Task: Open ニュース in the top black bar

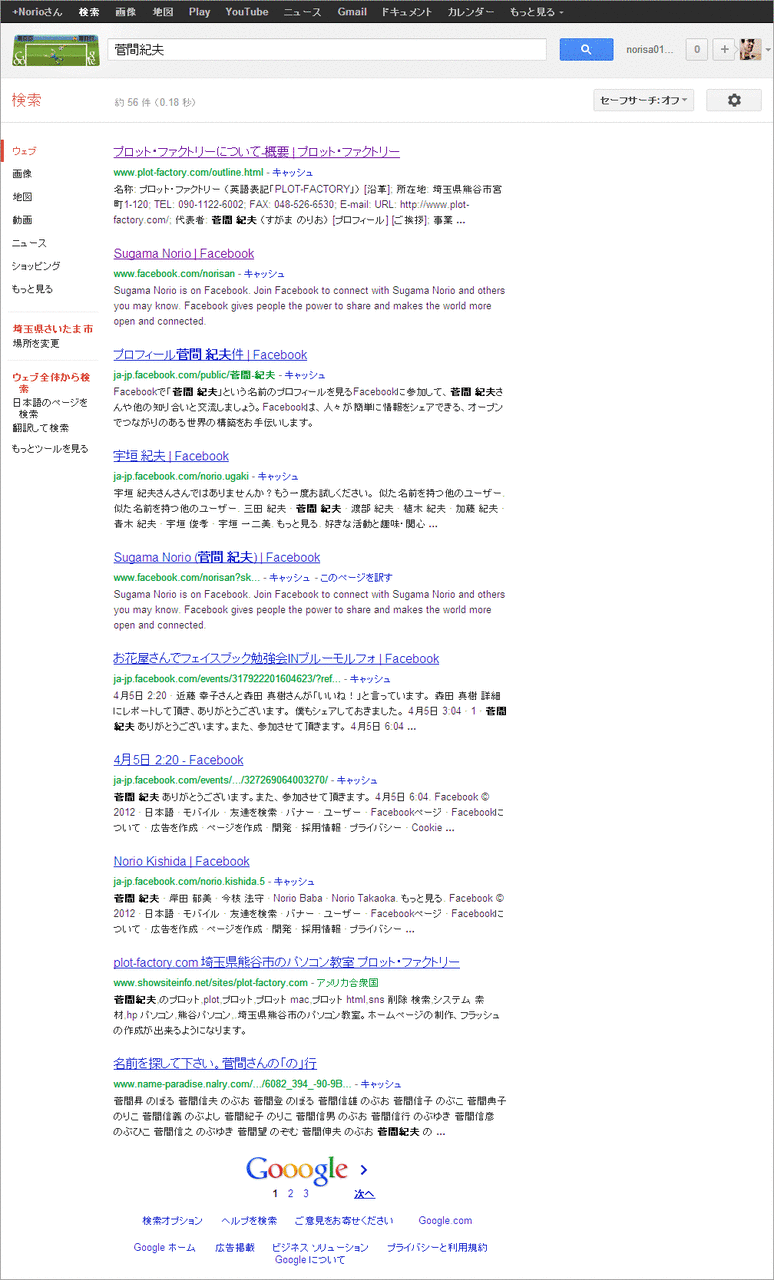Action: click(302, 12)
